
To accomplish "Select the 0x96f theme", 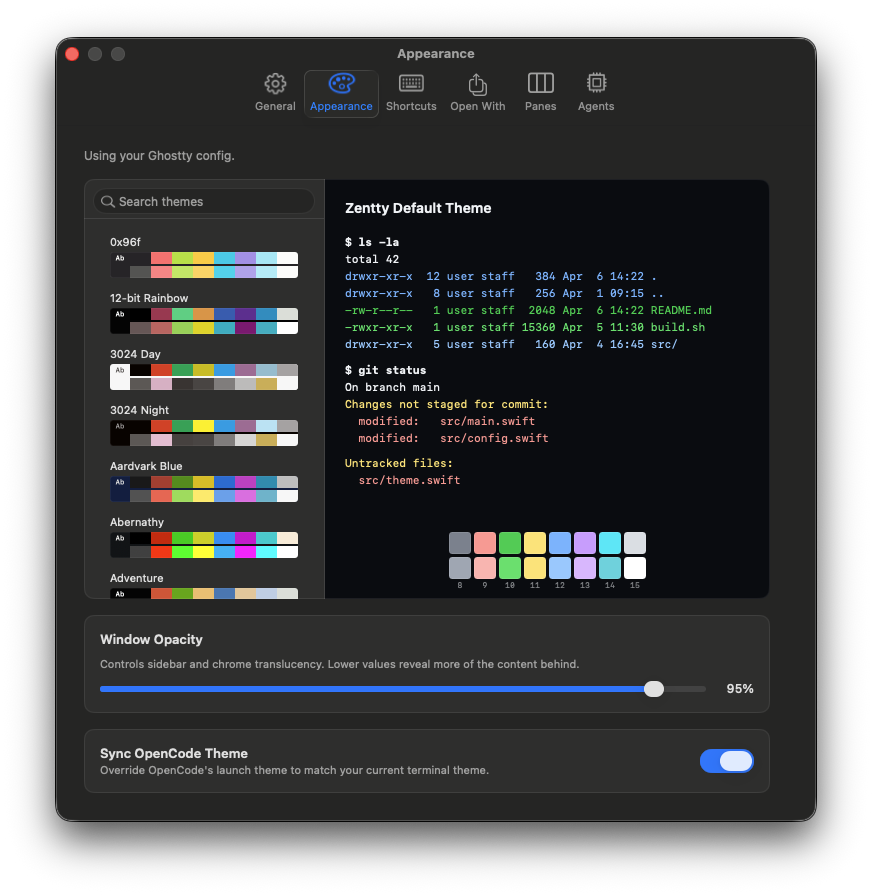I will 204,257.
